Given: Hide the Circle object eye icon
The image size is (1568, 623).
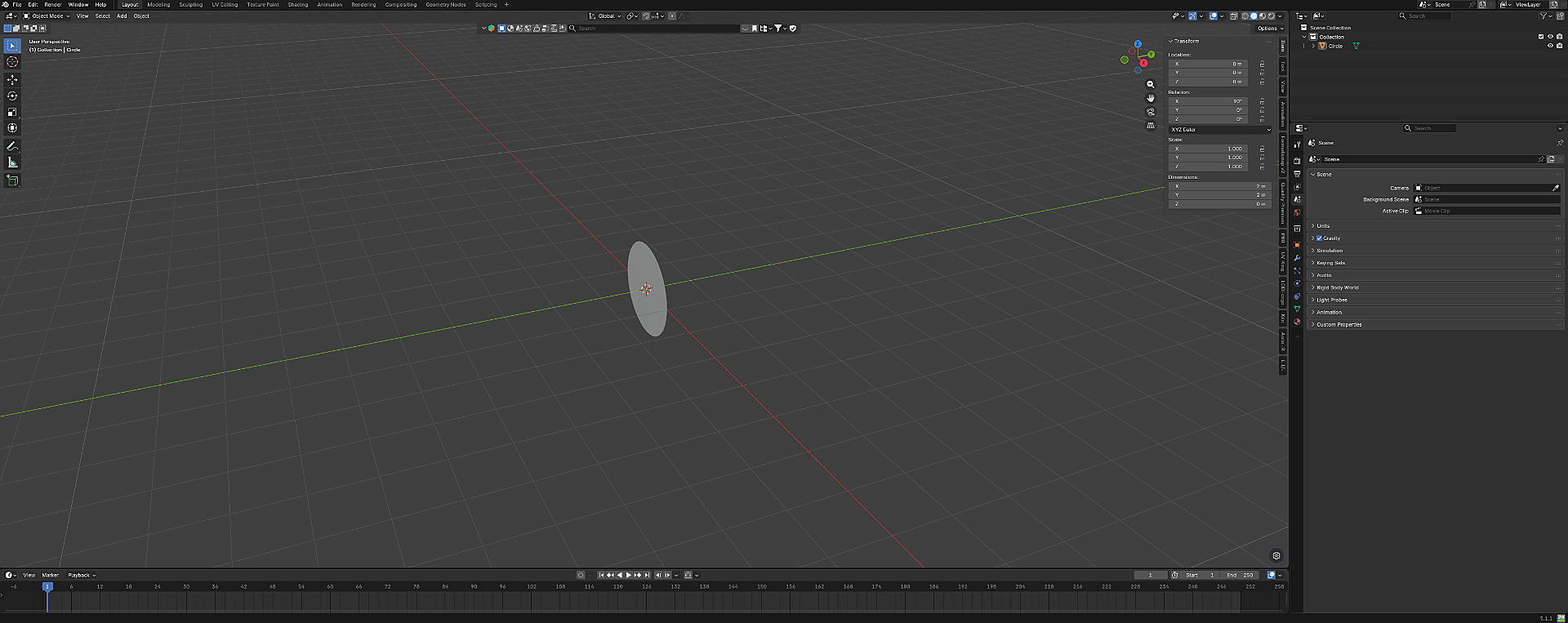Looking at the screenshot, I should click(1550, 46).
